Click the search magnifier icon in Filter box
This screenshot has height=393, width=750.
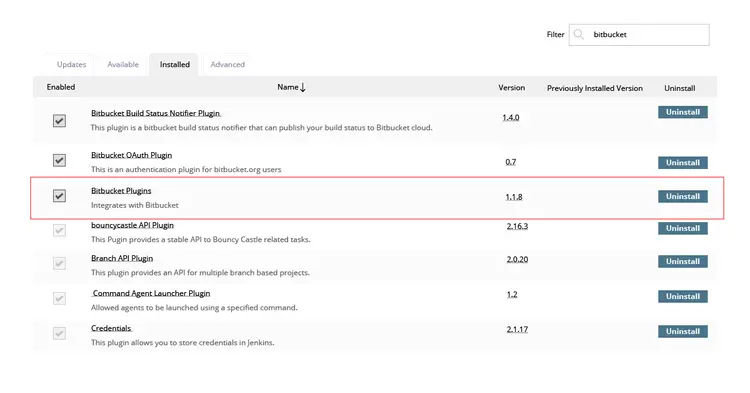tap(578, 34)
